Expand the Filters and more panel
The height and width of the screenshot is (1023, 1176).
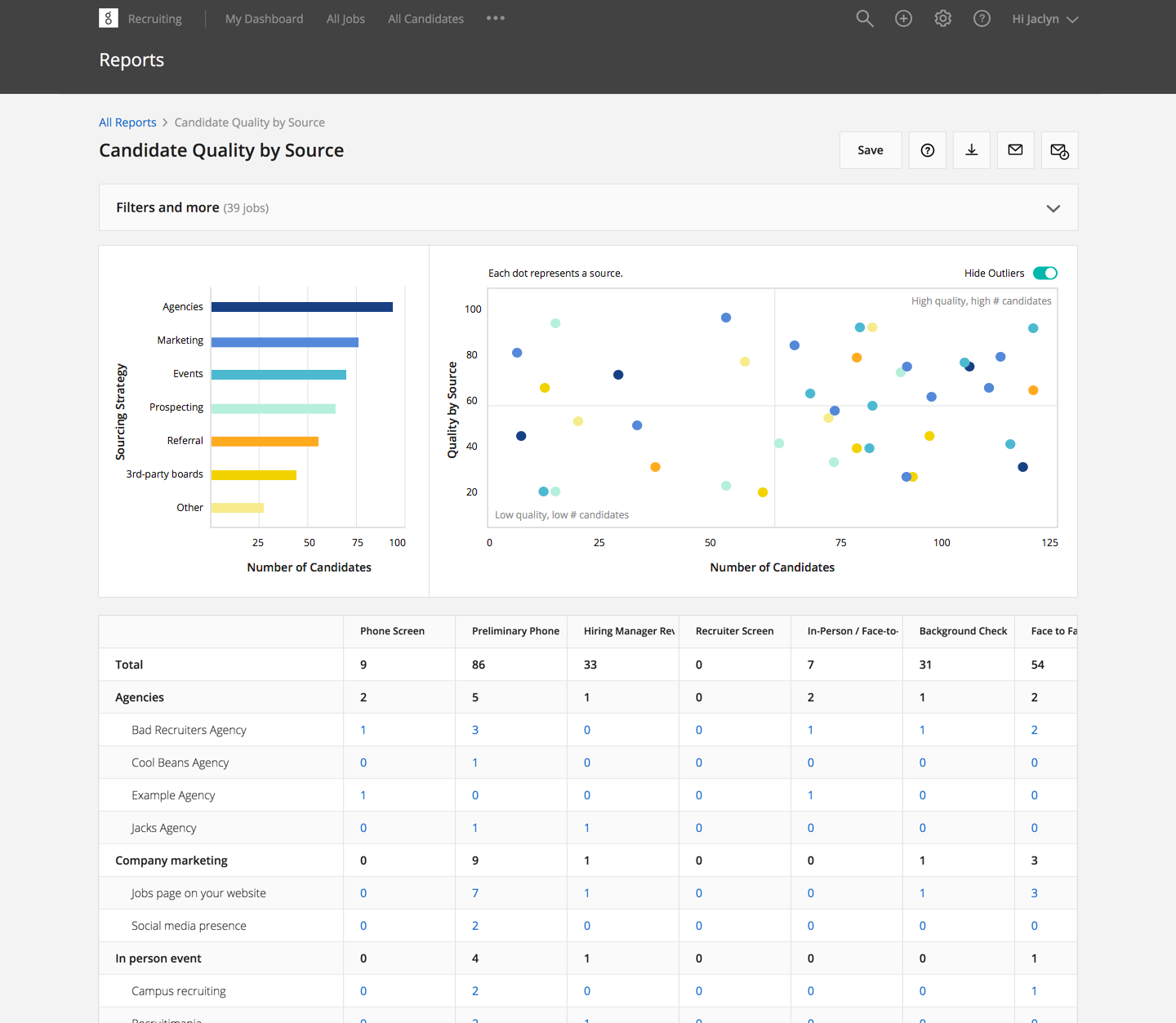coord(1053,208)
